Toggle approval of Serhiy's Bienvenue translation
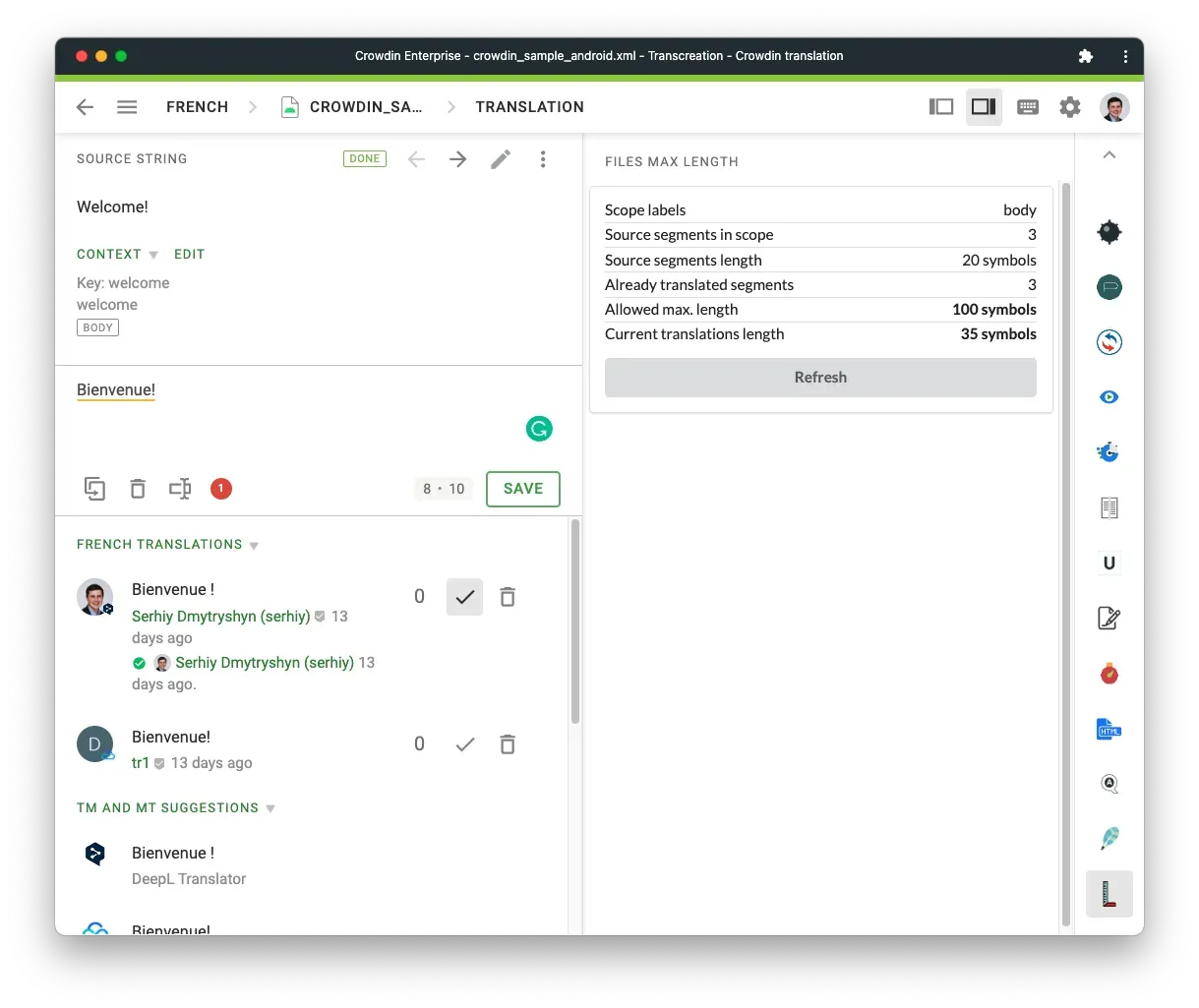1199x1008 pixels. (x=464, y=597)
